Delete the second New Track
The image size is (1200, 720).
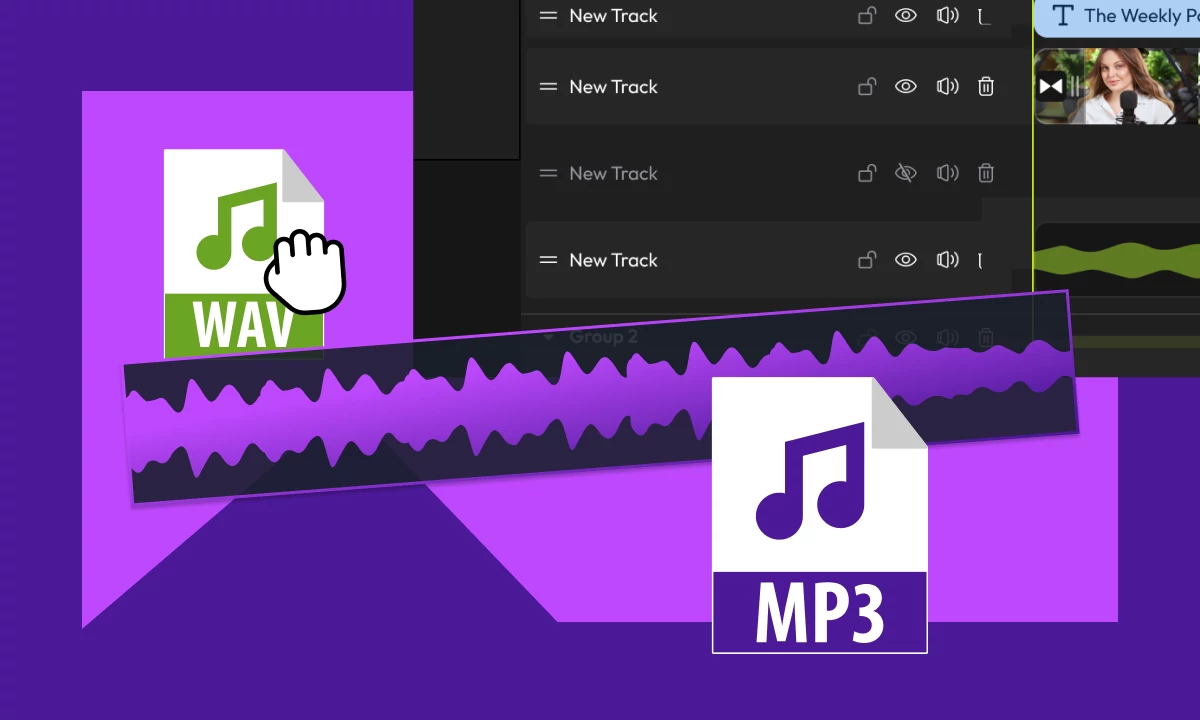pos(986,86)
